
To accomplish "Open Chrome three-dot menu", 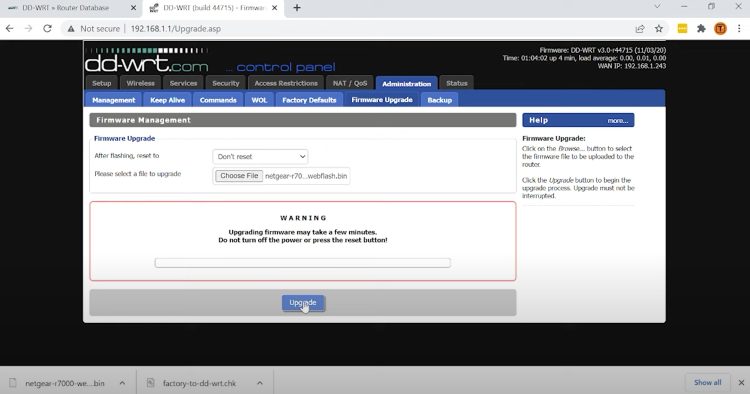I will pos(739,29).
